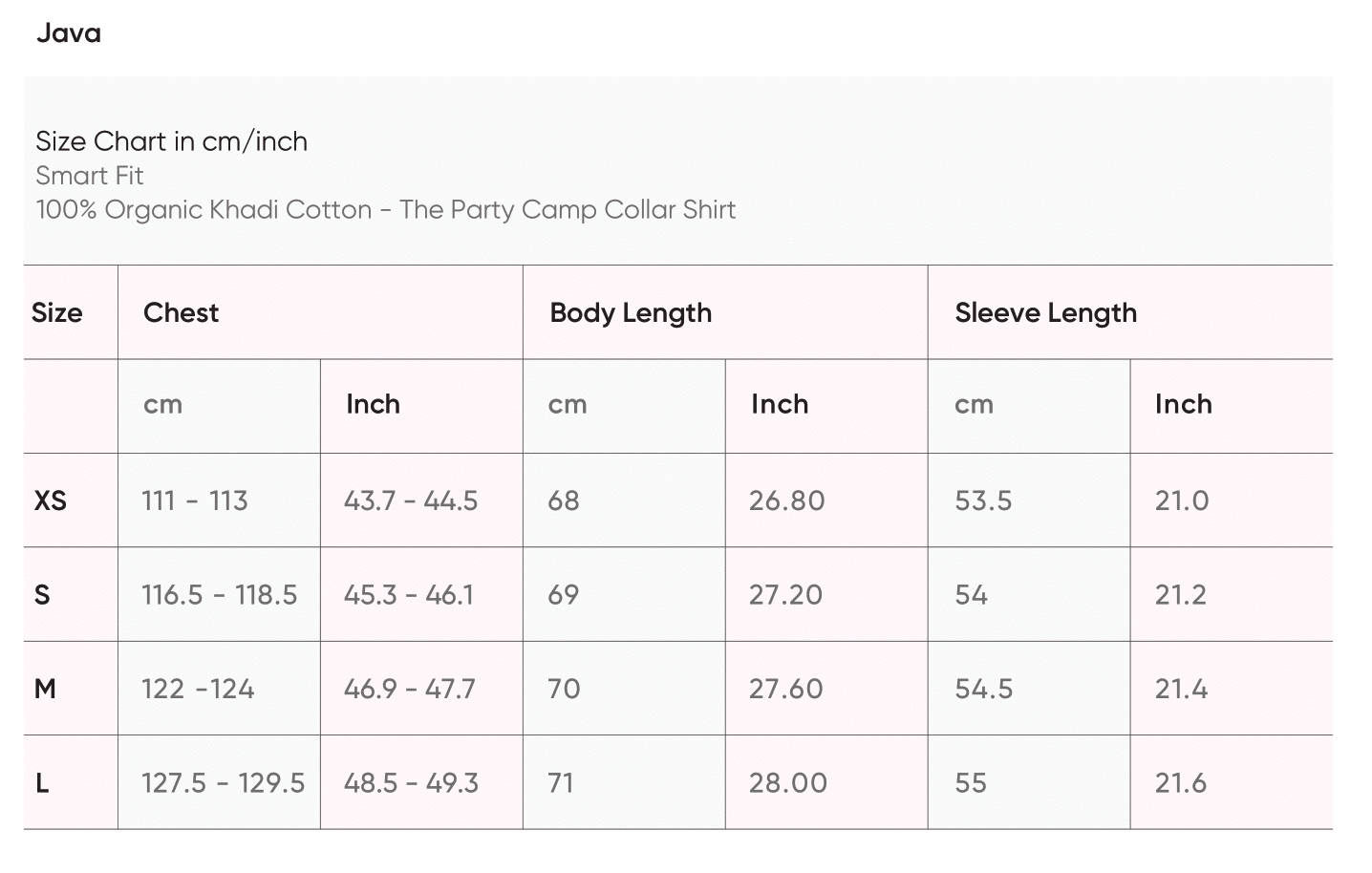Click the Chest column header

182,313
